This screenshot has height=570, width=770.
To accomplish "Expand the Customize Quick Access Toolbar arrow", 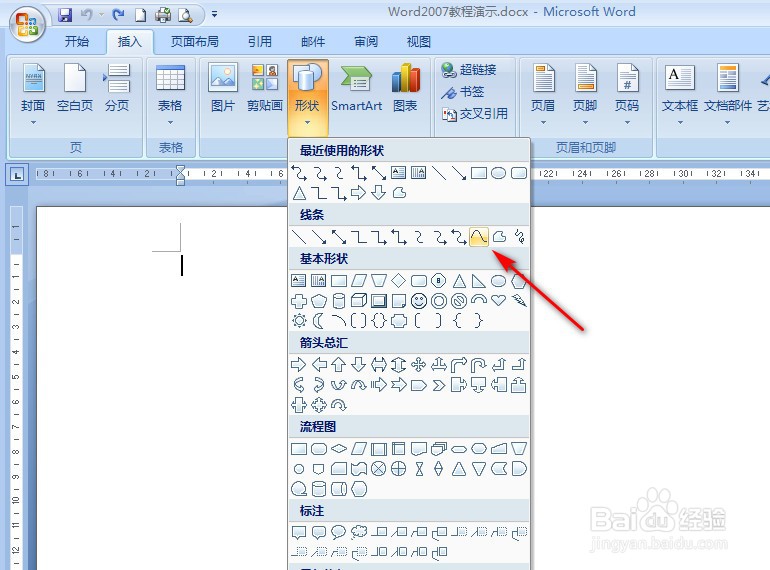I will point(214,14).
